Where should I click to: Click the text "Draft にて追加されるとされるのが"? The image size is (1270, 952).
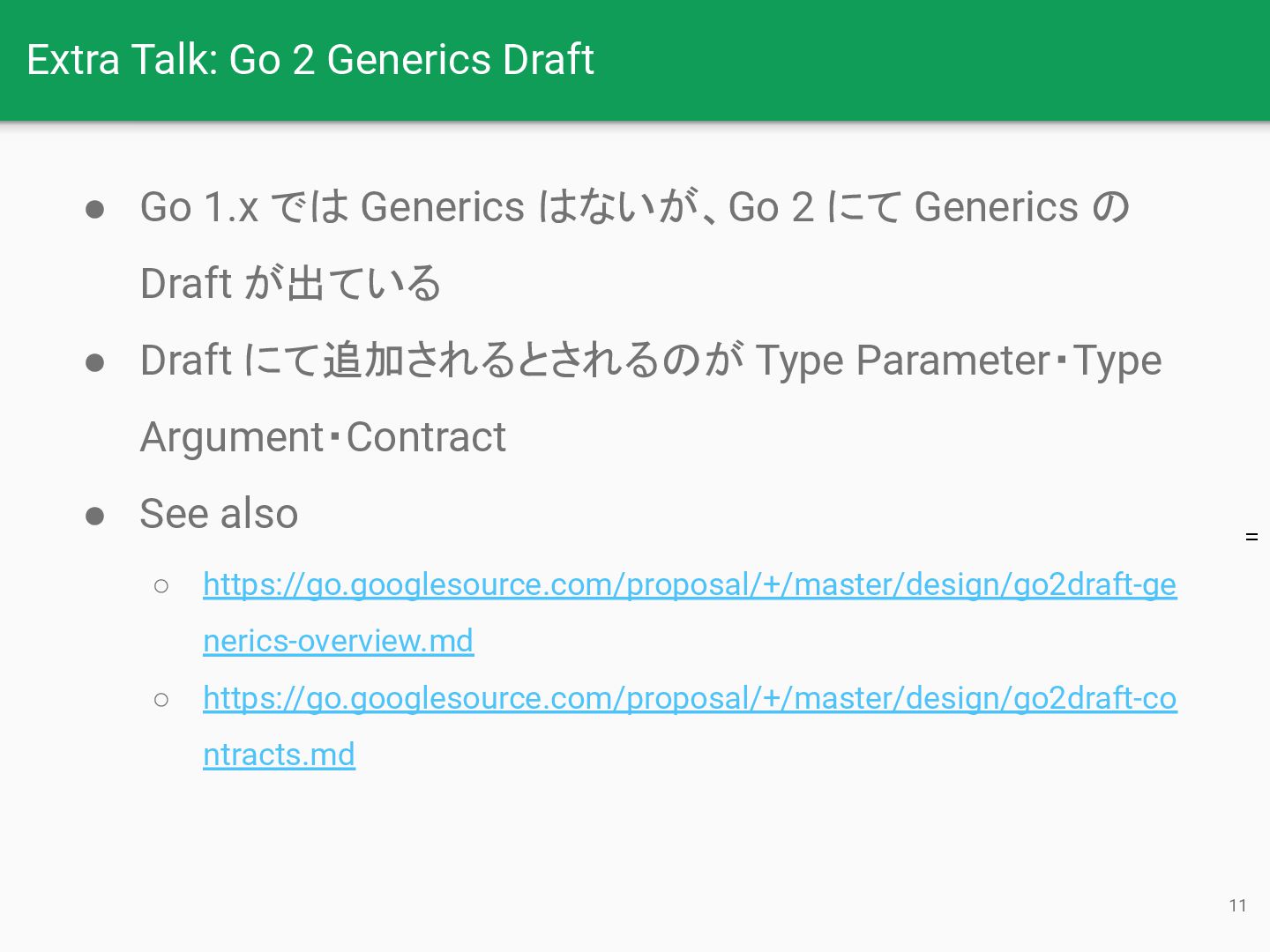(442, 361)
